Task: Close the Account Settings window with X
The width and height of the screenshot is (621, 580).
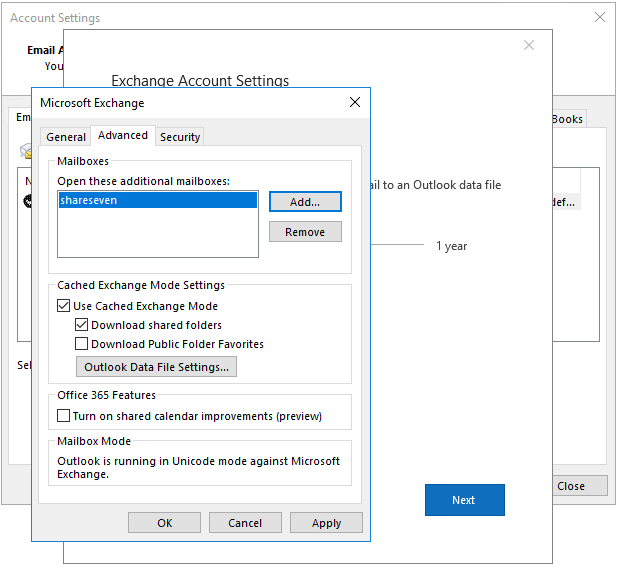Action: pos(600,17)
